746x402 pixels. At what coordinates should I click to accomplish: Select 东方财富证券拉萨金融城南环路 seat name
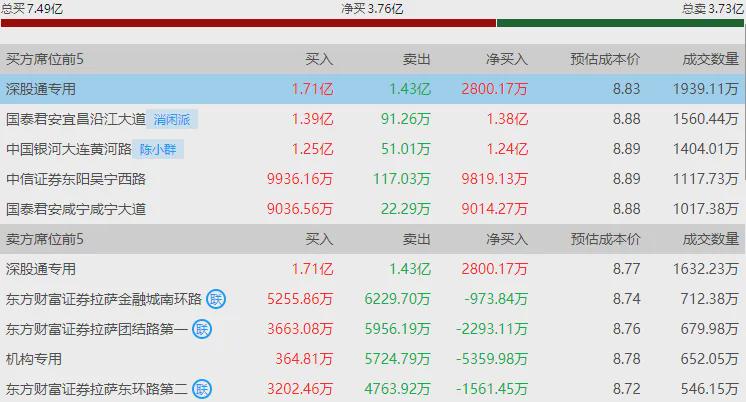point(104,299)
